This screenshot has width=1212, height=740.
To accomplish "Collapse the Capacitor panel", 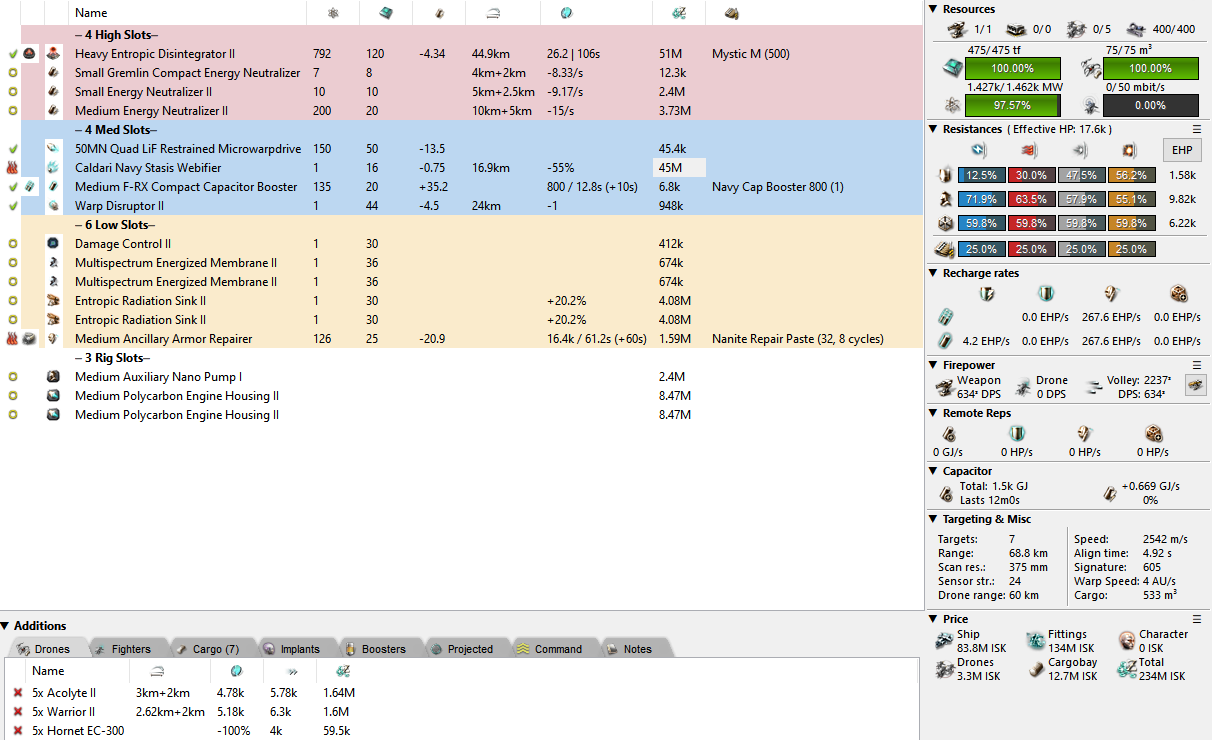I will 934,471.
